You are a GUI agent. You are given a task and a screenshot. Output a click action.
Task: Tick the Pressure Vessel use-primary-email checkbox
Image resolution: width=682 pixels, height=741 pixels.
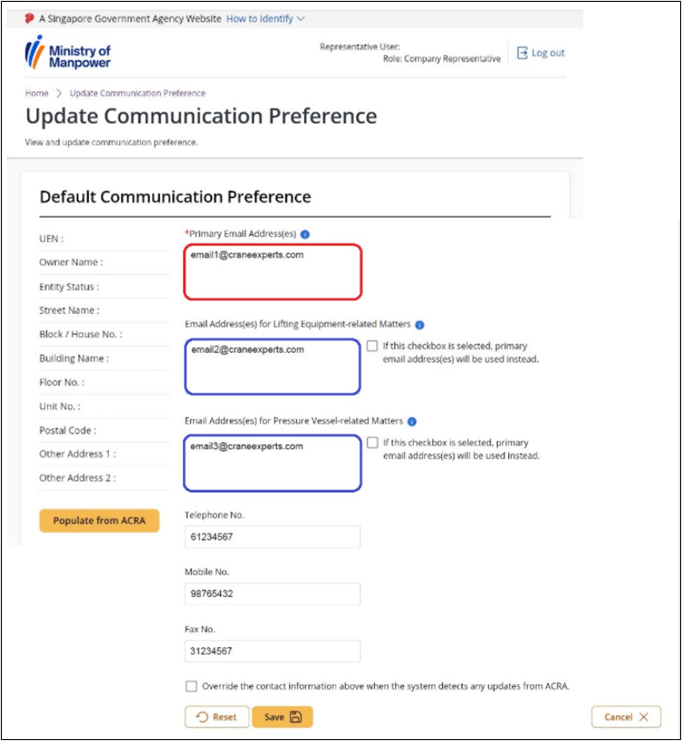pyautogui.click(x=373, y=442)
